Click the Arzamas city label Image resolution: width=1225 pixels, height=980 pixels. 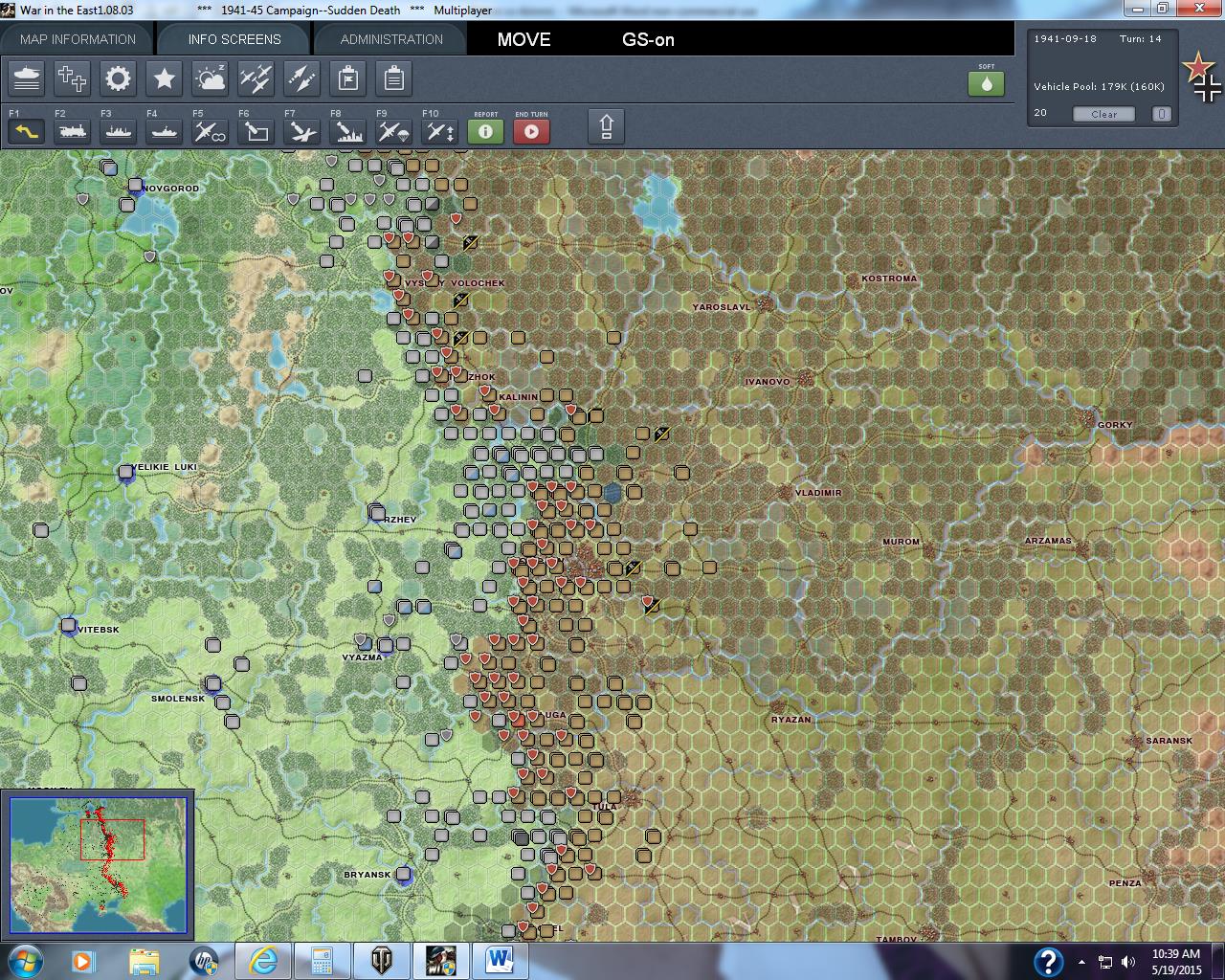coord(1048,541)
